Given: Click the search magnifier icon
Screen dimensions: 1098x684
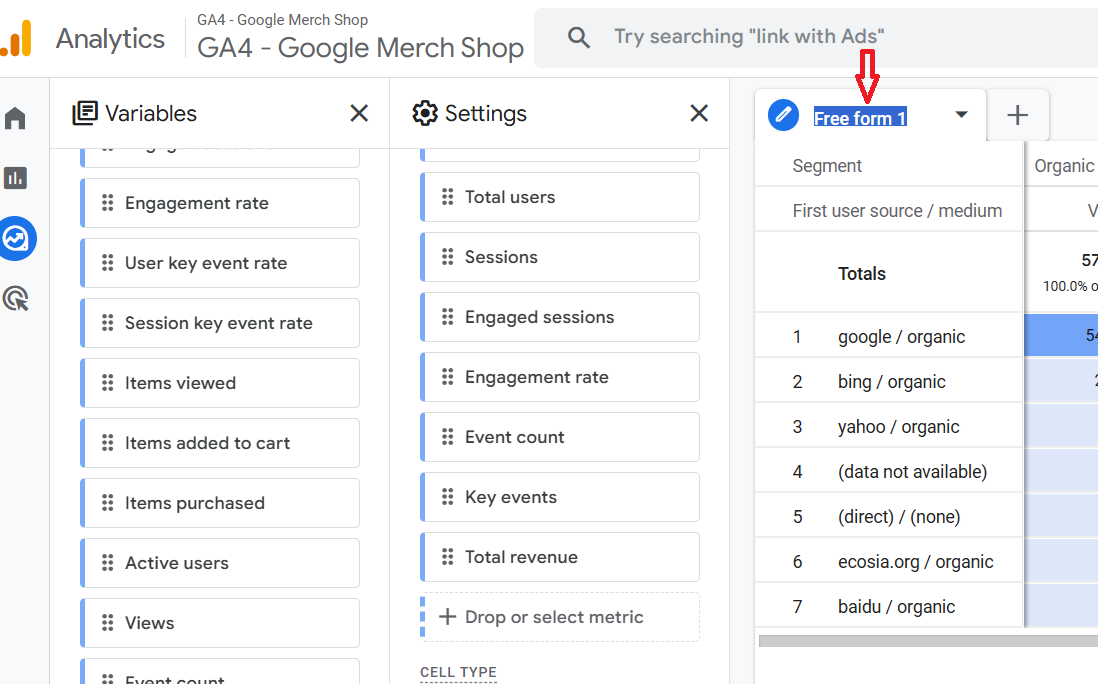Looking at the screenshot, I should click(579, 38).
